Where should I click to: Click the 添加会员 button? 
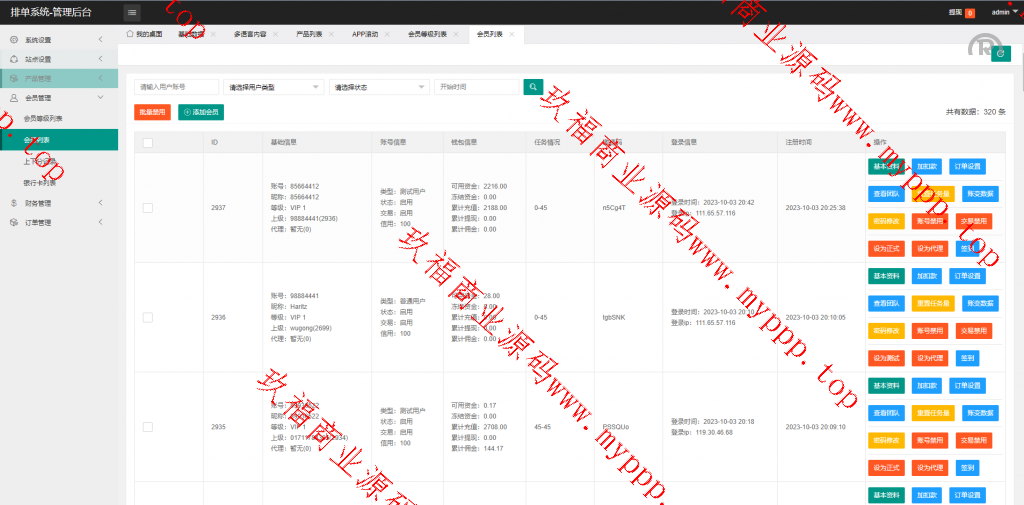pyautogui.click(x=201, y=112)
